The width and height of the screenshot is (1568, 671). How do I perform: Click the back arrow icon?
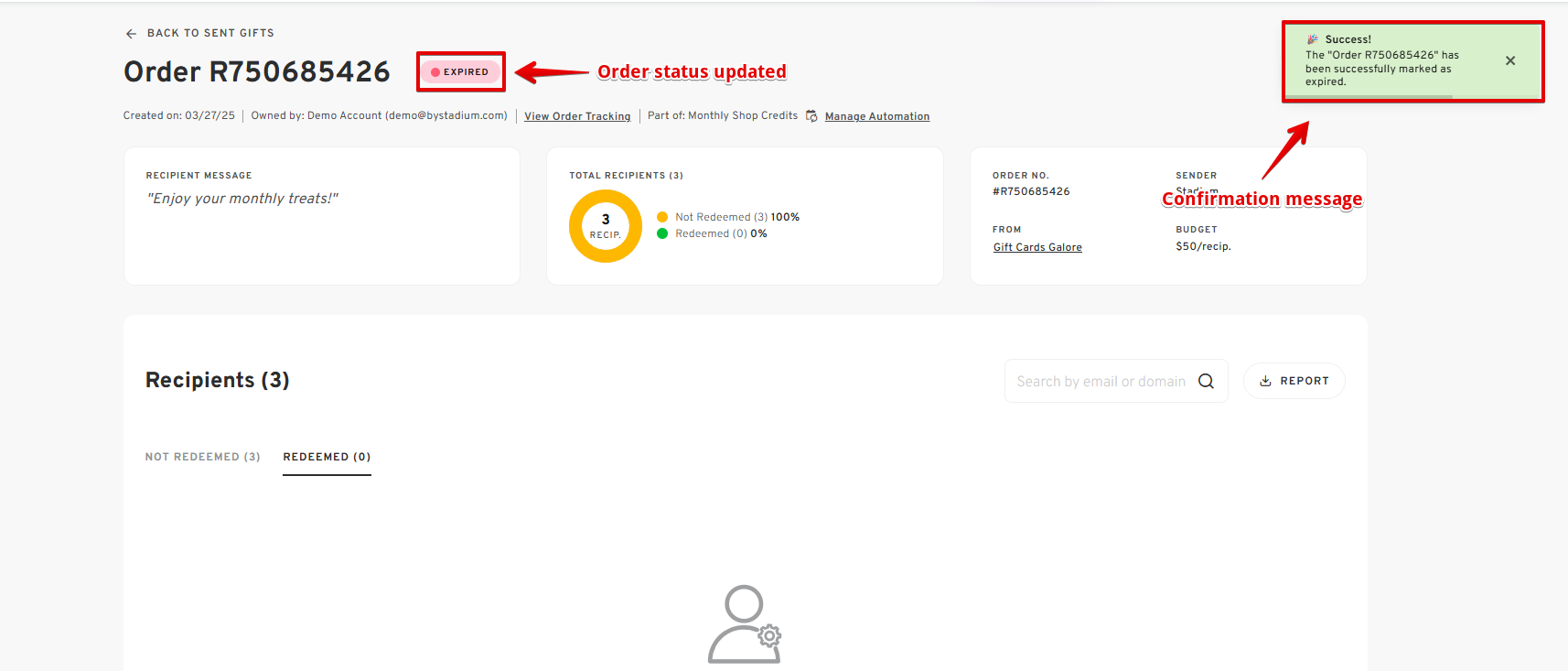tap(131, 34)
